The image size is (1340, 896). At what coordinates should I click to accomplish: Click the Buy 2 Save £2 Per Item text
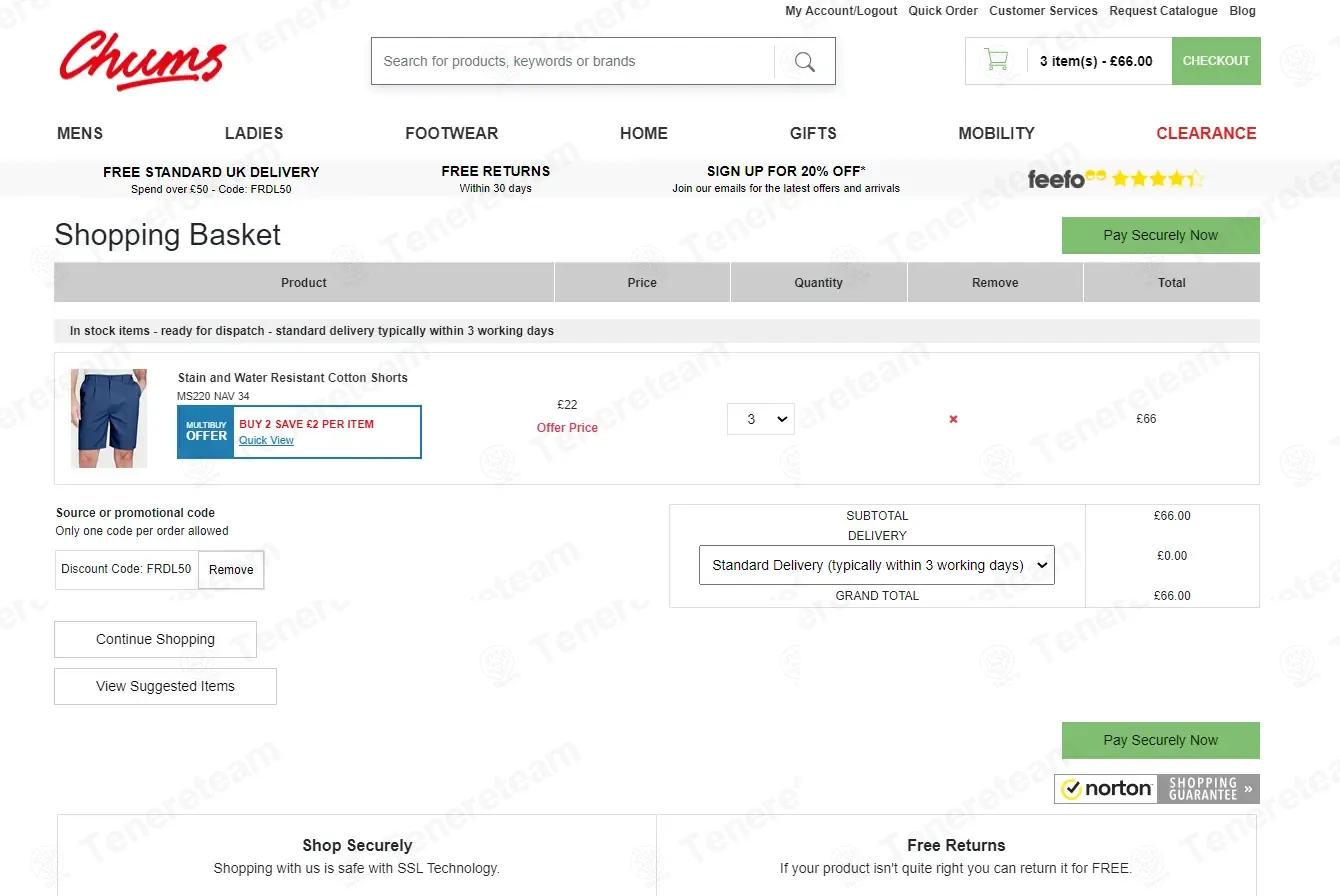click(x=306, y=424)
